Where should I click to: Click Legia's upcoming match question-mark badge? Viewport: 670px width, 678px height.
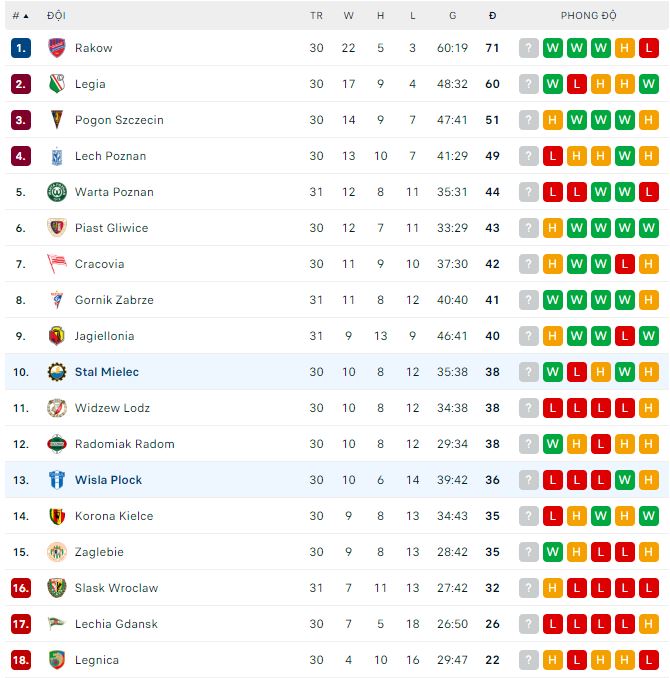pyautogui.click(x=528, y=84)
